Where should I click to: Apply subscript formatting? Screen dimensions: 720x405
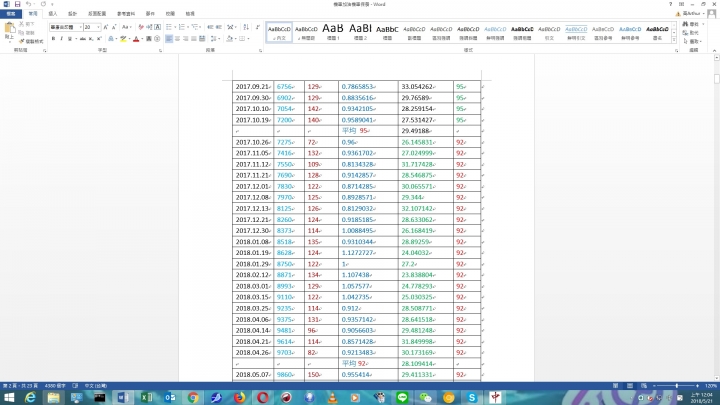[91, 39]
